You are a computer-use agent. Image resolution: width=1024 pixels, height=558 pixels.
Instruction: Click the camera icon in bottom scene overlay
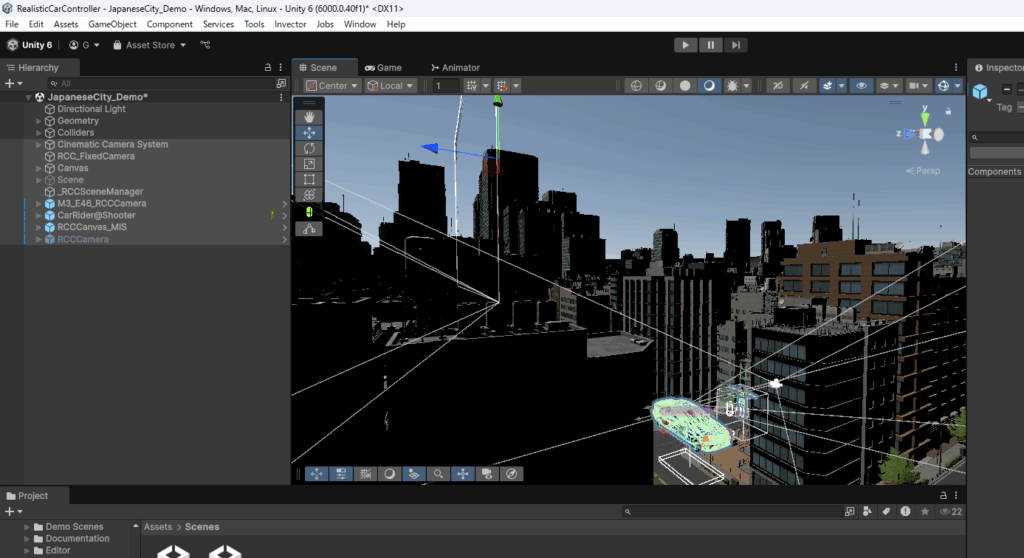coord(487,474)
